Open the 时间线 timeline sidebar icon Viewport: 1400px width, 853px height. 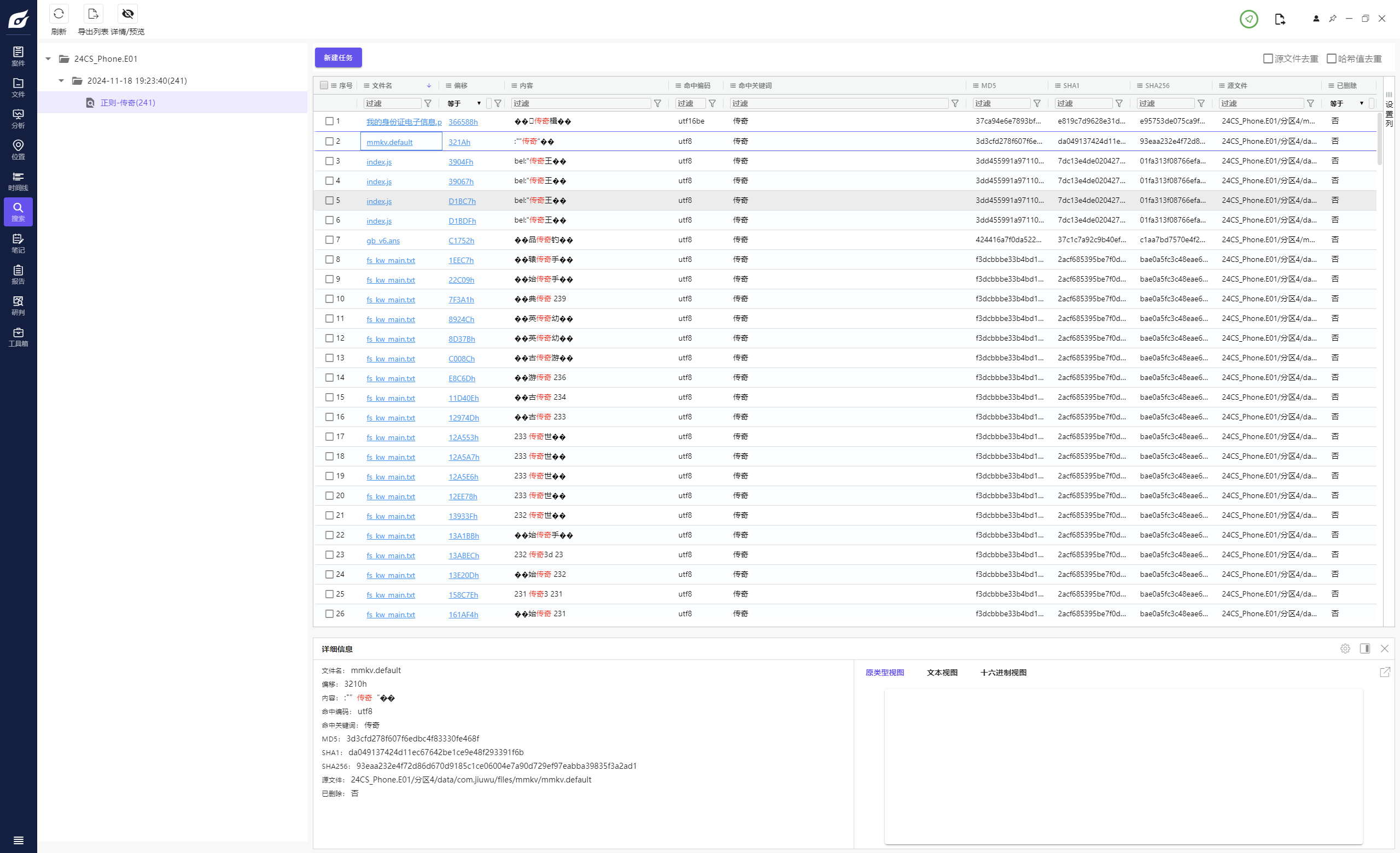point(18,181)
